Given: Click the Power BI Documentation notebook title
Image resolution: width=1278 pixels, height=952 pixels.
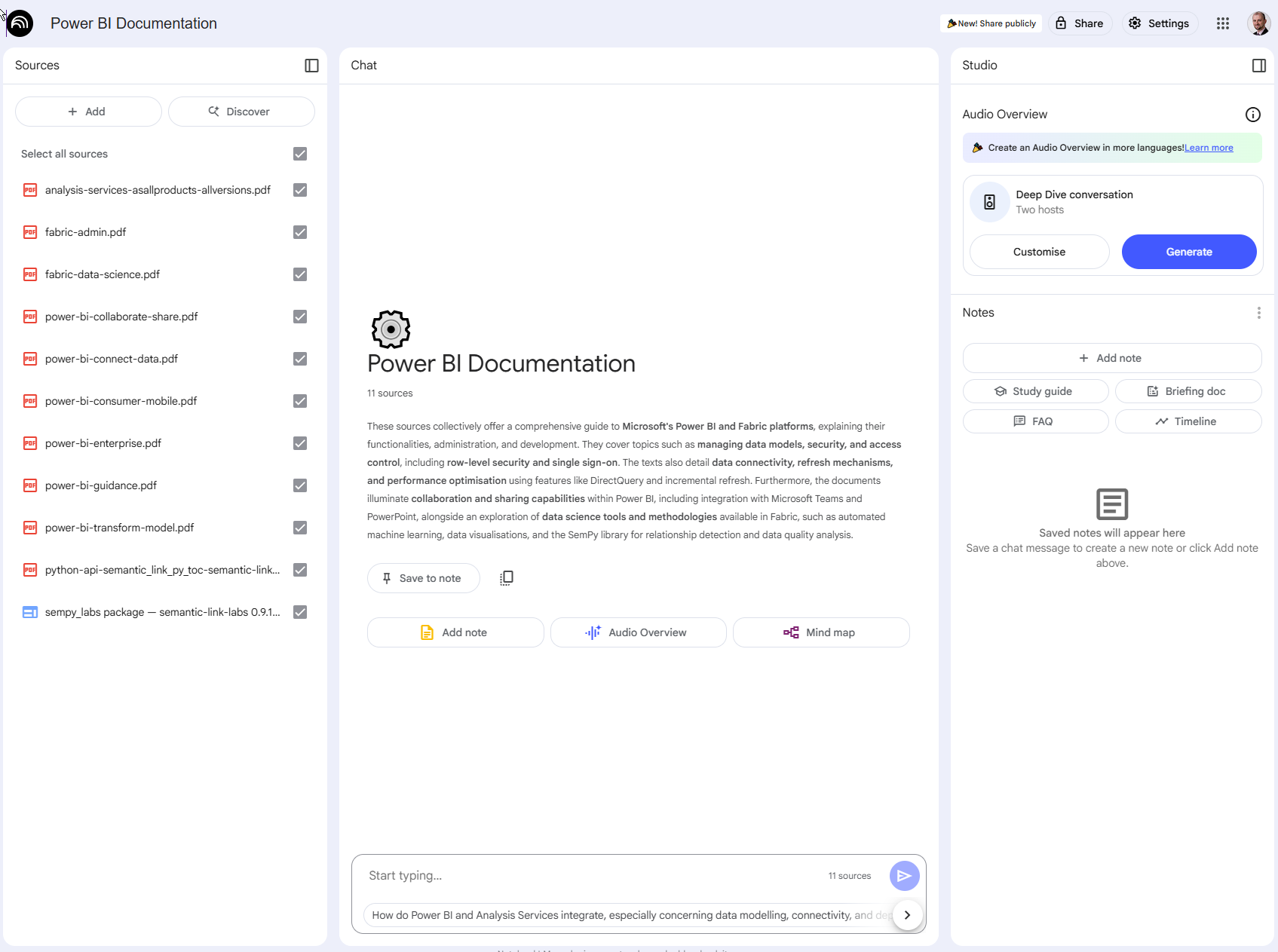Looking at the screenshot, I should click(133, 23).
